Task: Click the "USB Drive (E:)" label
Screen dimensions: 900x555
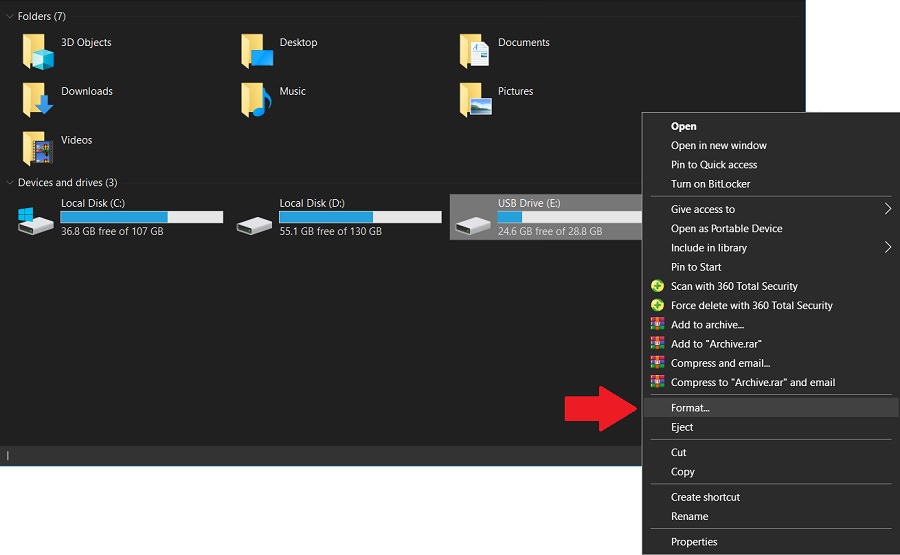Action: [529, 203]
